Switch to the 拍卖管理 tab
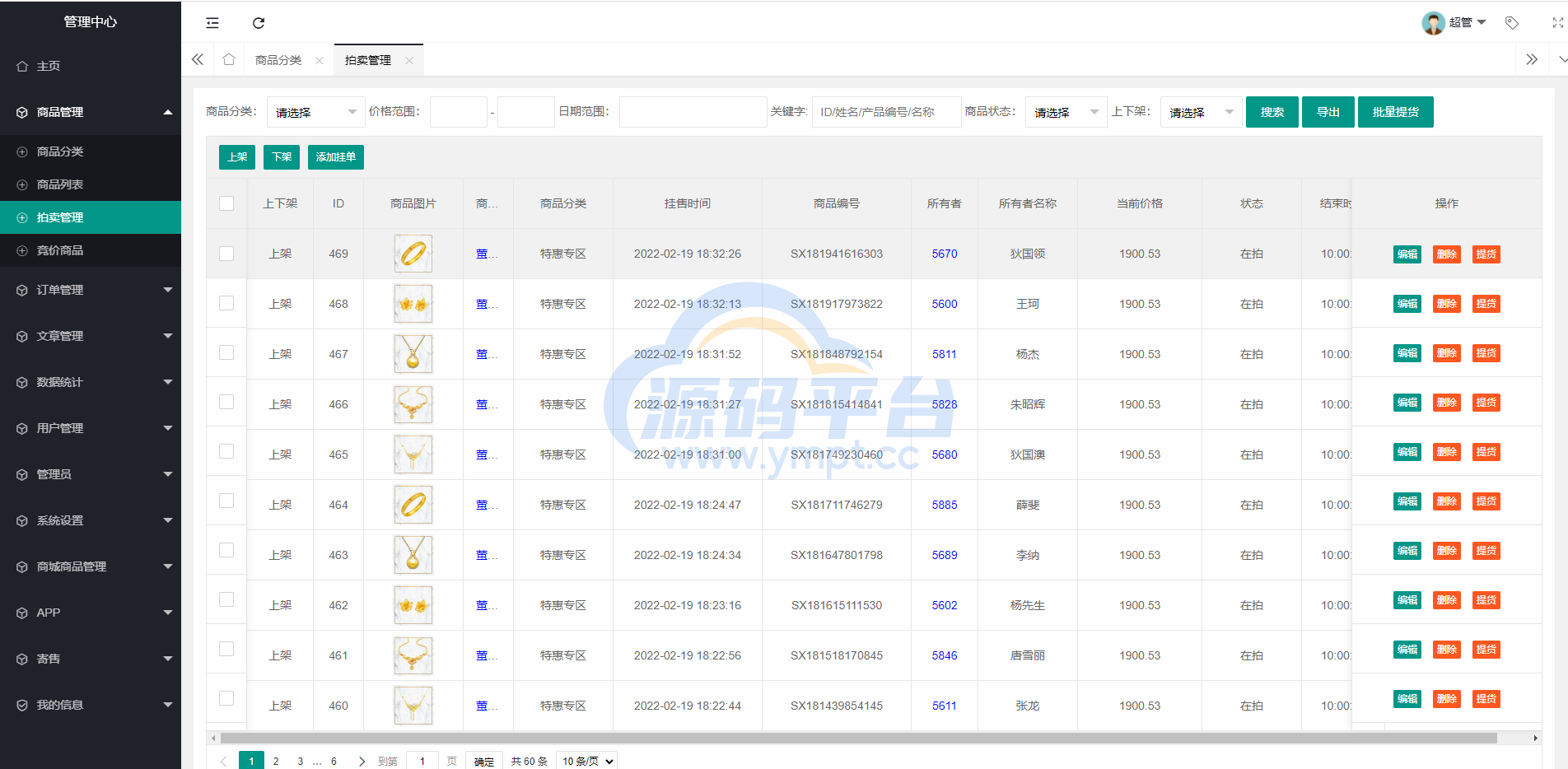Screen dimensions: 1568x769 click(x=368, y=60)
